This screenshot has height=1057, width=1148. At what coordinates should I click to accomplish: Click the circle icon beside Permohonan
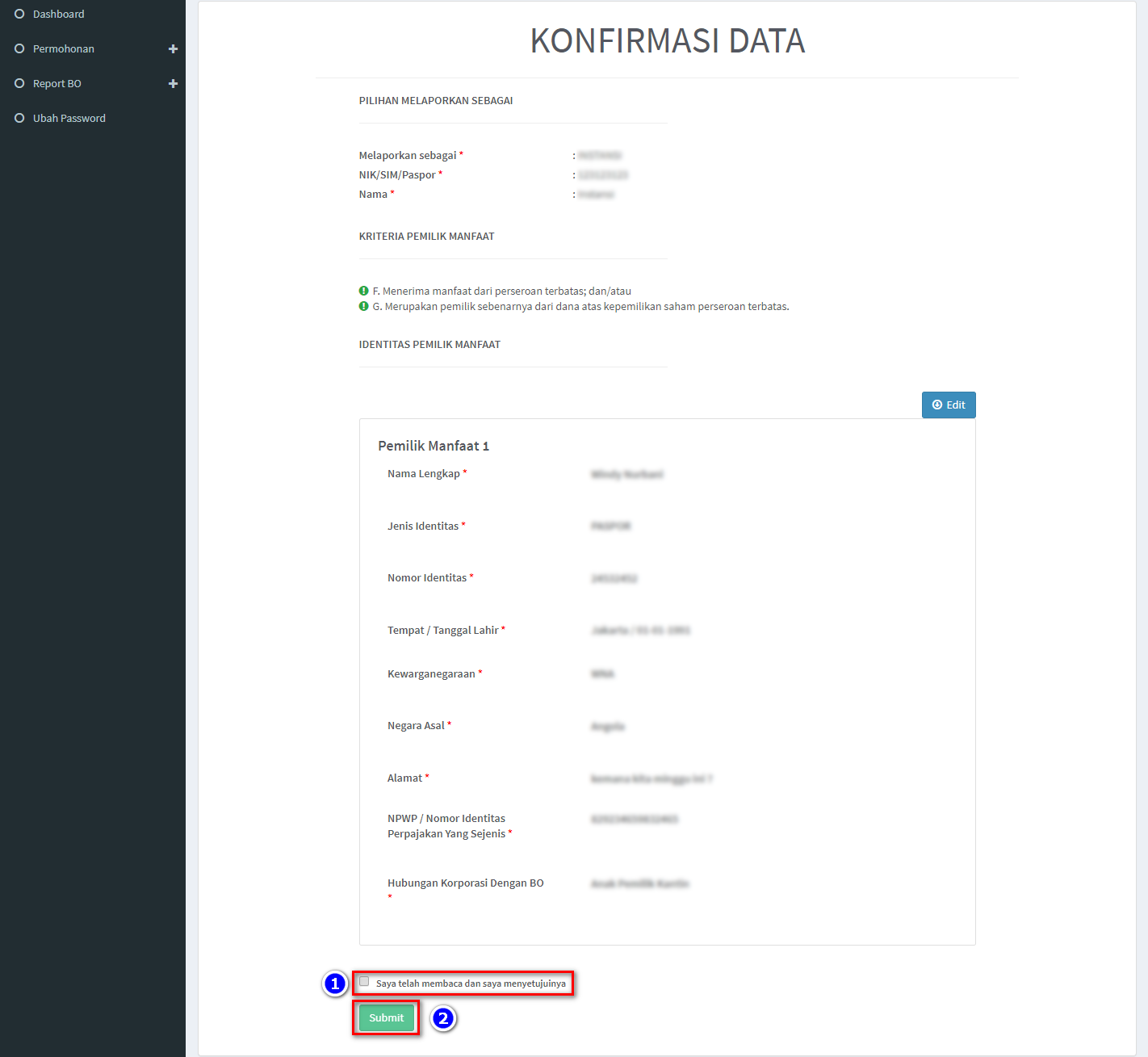click(19, 48)
